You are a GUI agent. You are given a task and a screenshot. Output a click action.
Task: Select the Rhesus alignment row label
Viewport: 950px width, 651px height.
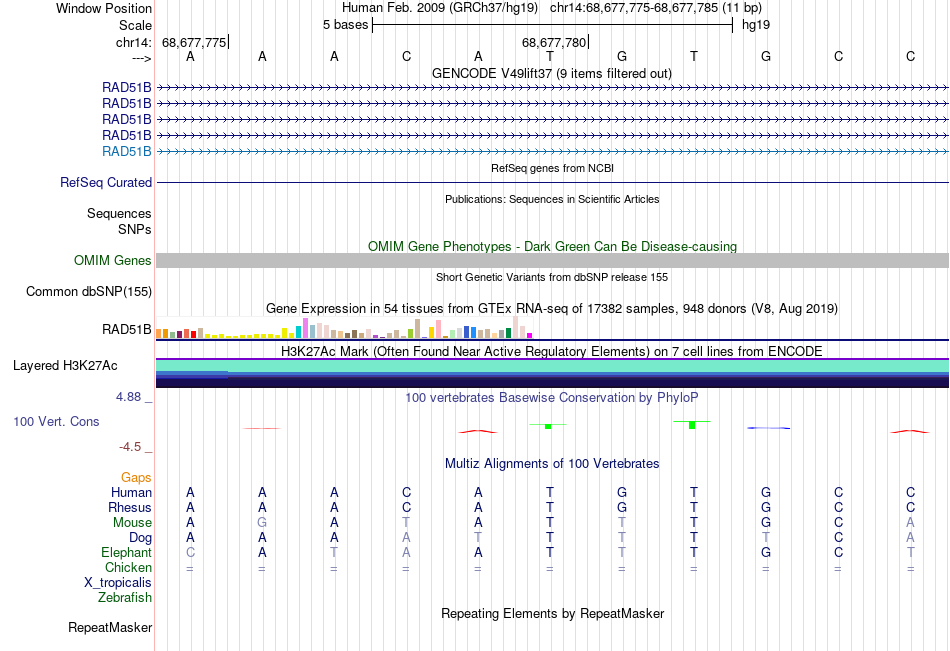130,507
